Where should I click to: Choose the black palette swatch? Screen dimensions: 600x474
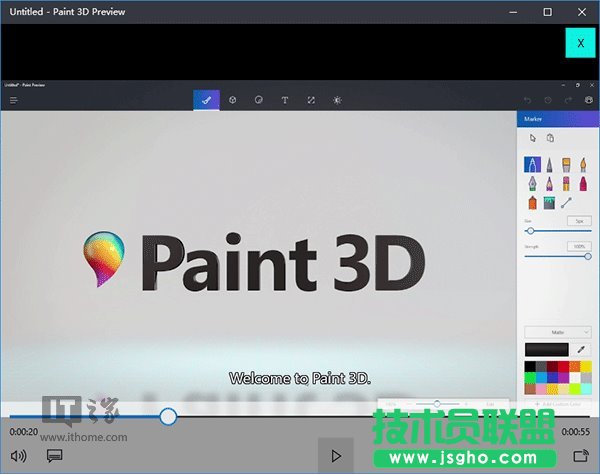click(530, 366)
